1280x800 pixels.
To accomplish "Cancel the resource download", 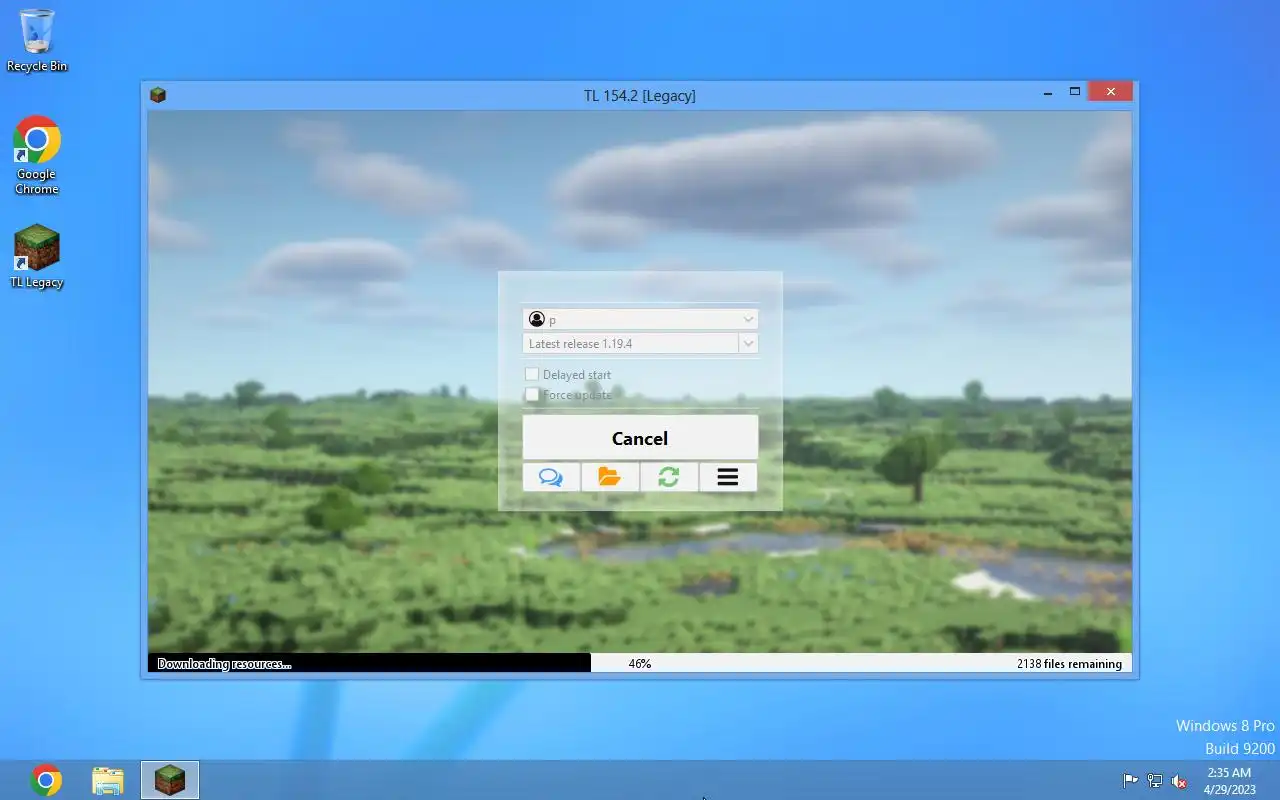I will coord(640,438).
